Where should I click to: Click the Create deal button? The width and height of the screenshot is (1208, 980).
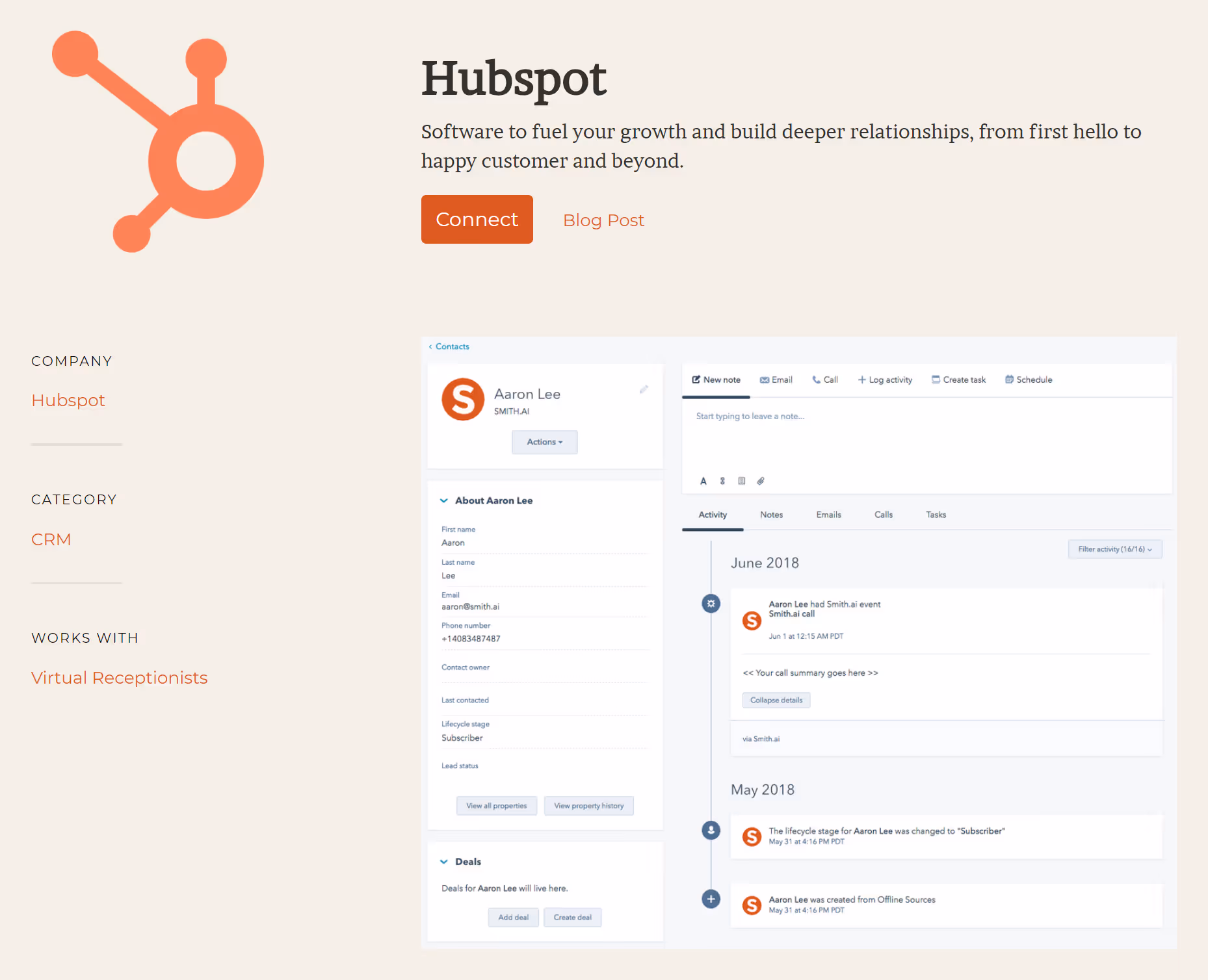573,918
